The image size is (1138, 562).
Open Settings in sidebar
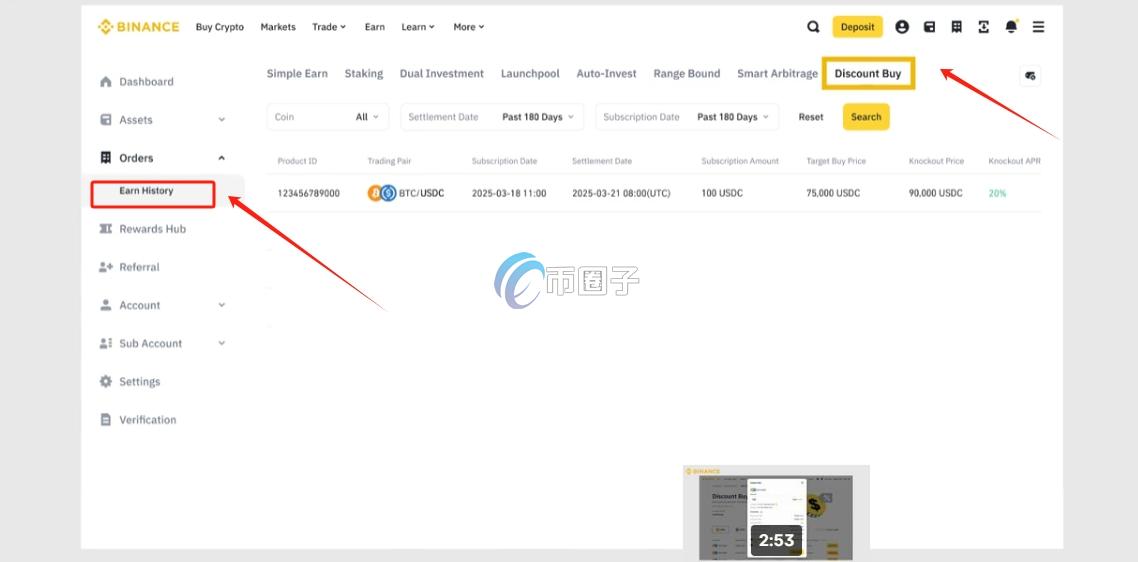tap(139, 381)
